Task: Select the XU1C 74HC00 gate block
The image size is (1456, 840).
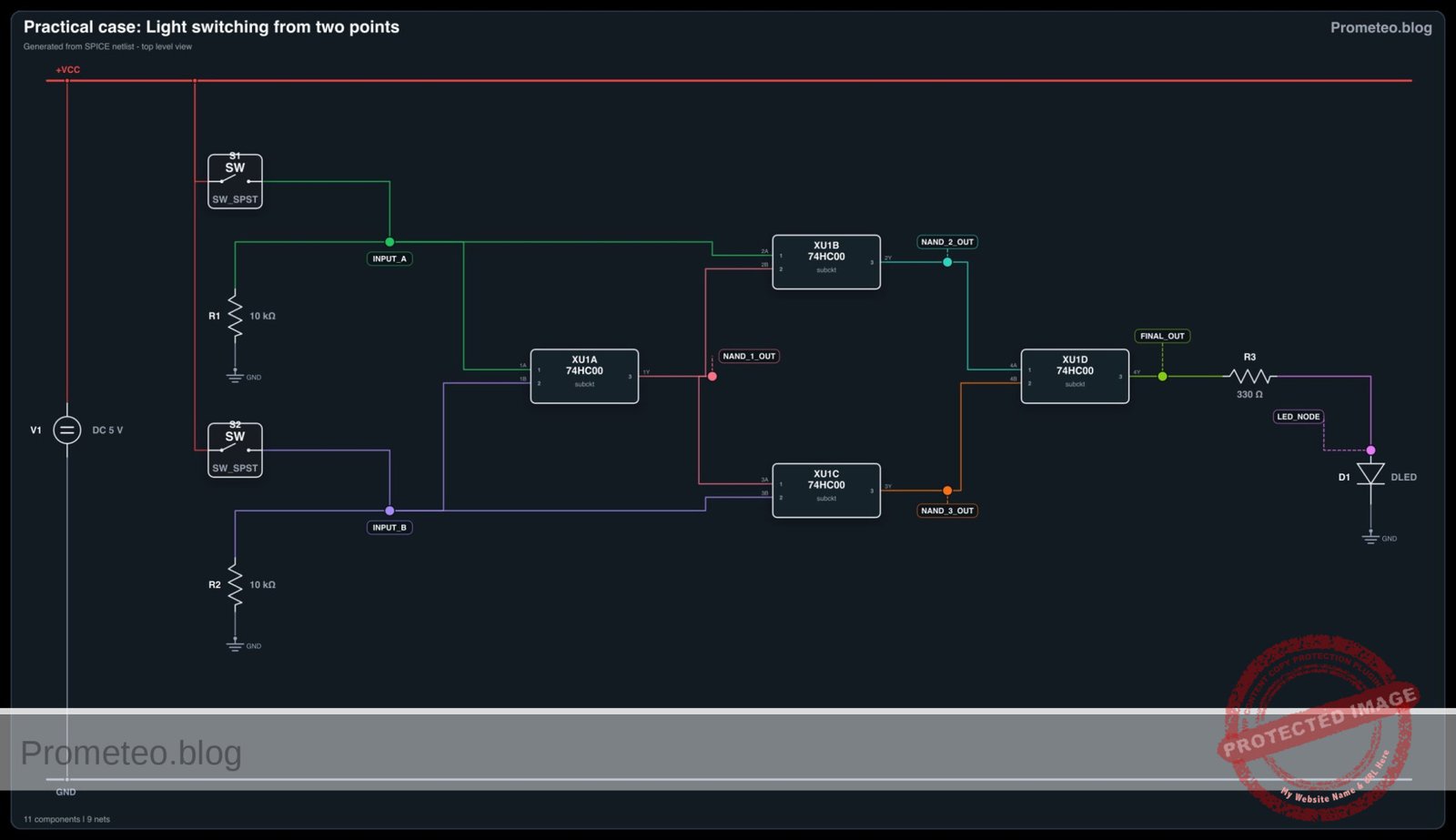Action: 826,491
